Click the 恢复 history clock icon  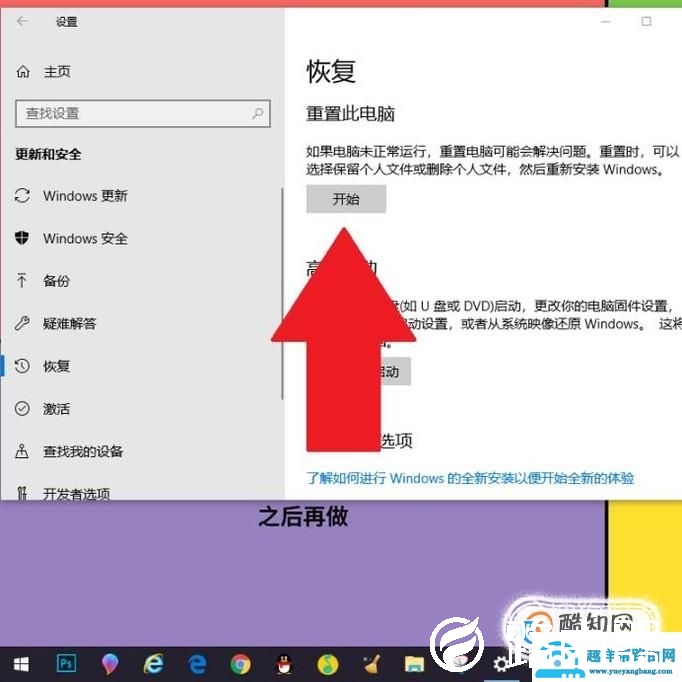click(22, 366)
